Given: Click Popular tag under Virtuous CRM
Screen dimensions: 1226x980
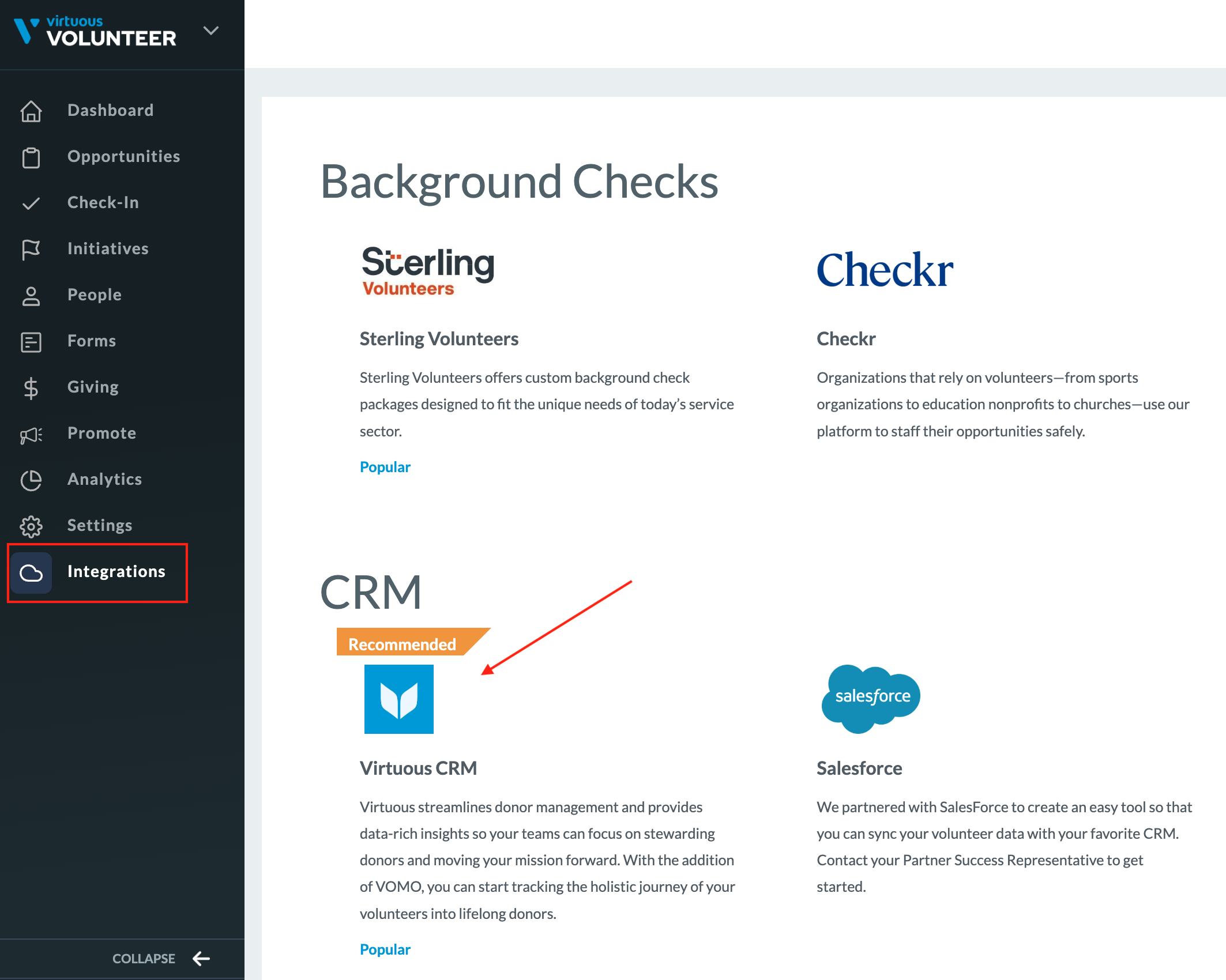Looking at the screenshot, I should 385,949.
